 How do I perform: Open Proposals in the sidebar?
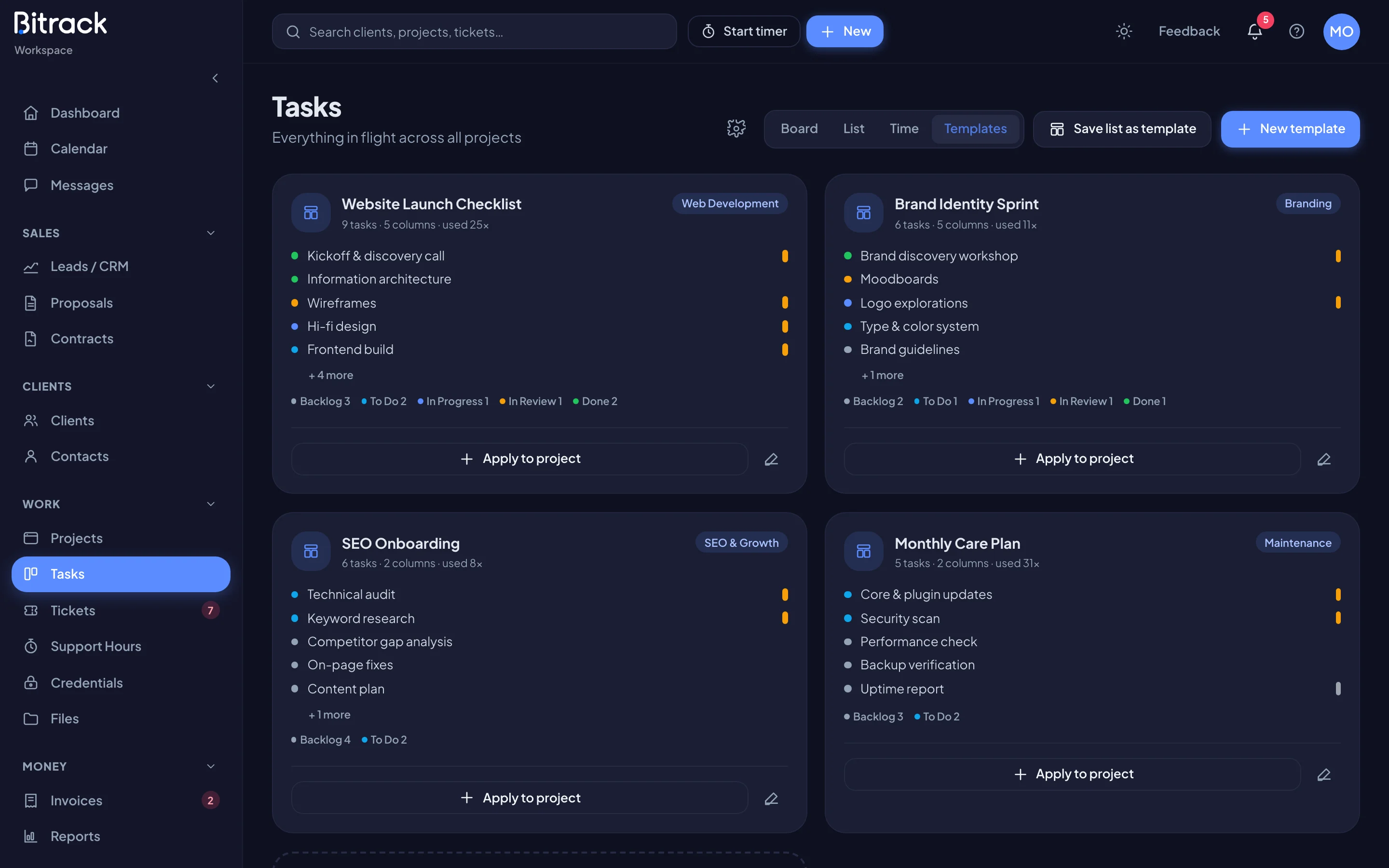121,302
